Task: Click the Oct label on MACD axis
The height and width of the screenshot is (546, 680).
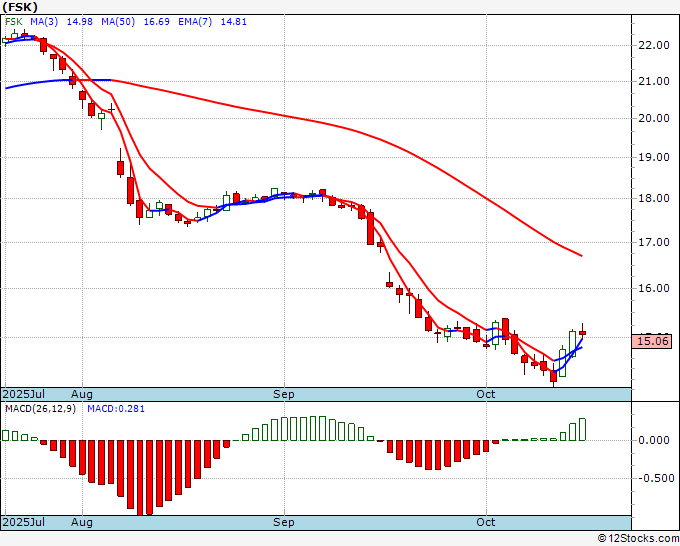Action: [x=486, y=522]
